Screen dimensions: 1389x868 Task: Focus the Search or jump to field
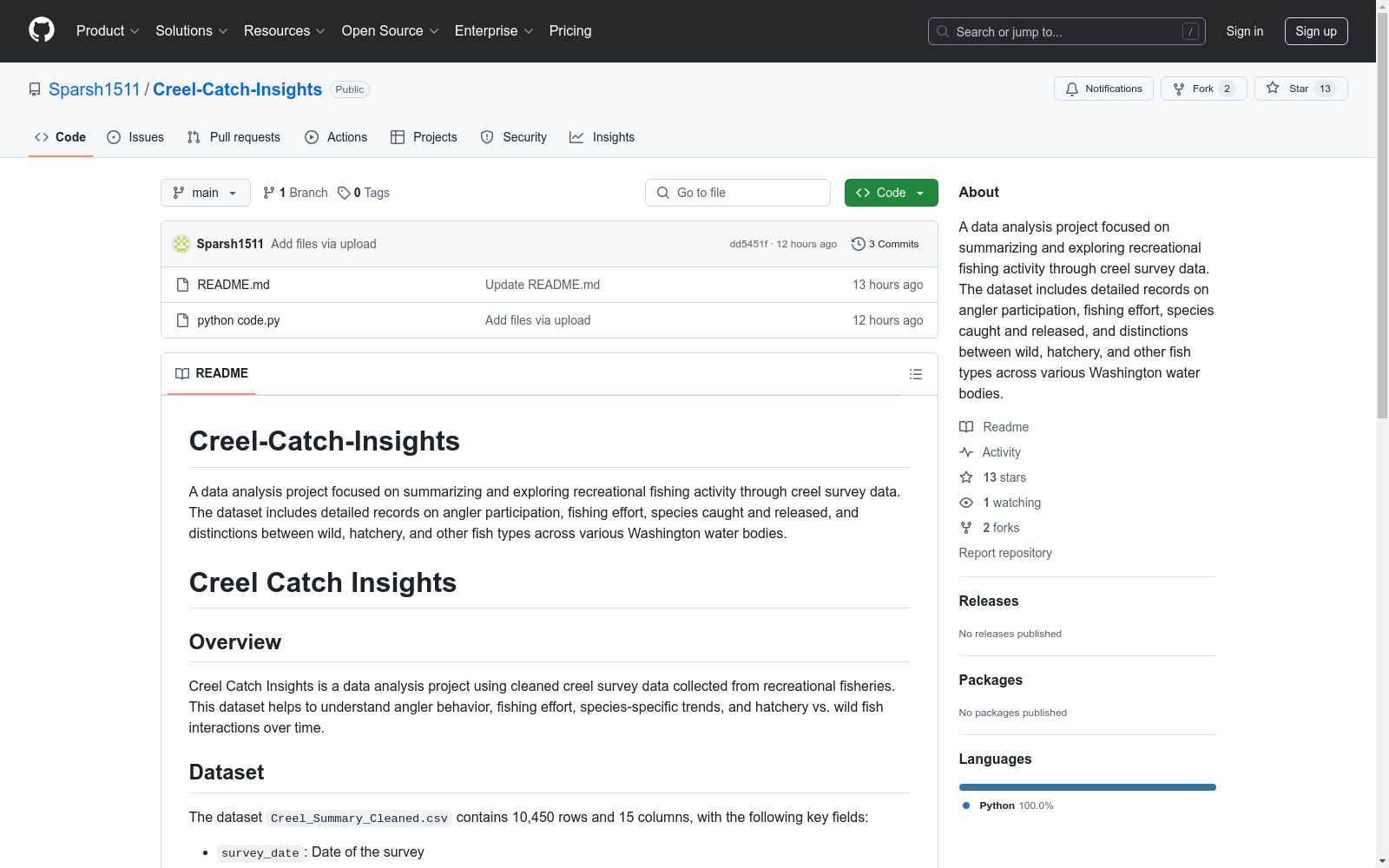click(x=1067, y=31)
